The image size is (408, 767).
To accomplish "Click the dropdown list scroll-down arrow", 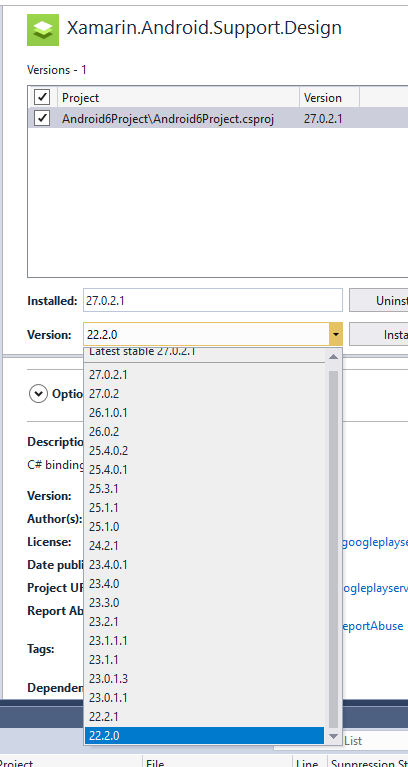I will (x=333, y=736).
